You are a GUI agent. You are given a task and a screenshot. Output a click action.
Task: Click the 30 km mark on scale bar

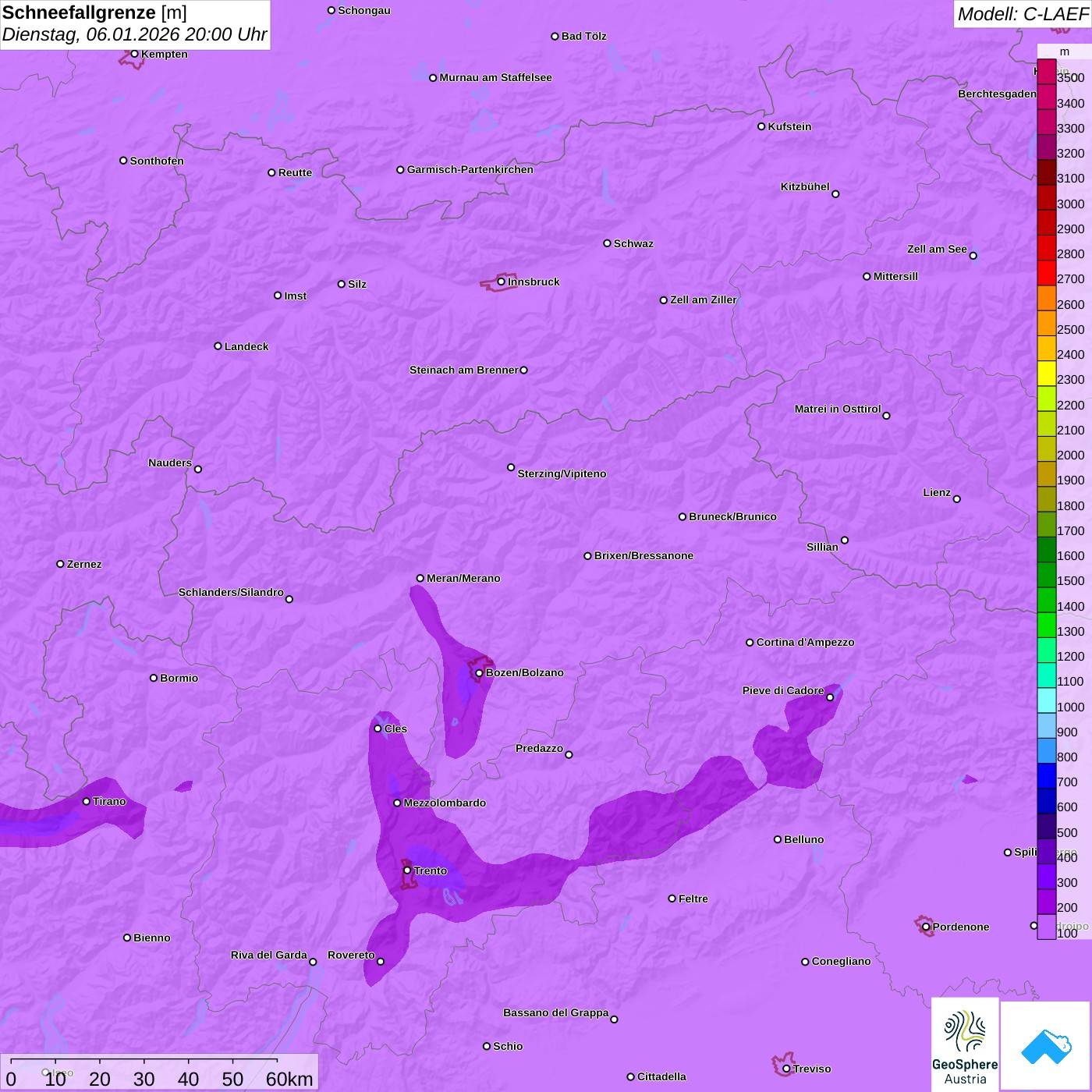[144, 1079]
